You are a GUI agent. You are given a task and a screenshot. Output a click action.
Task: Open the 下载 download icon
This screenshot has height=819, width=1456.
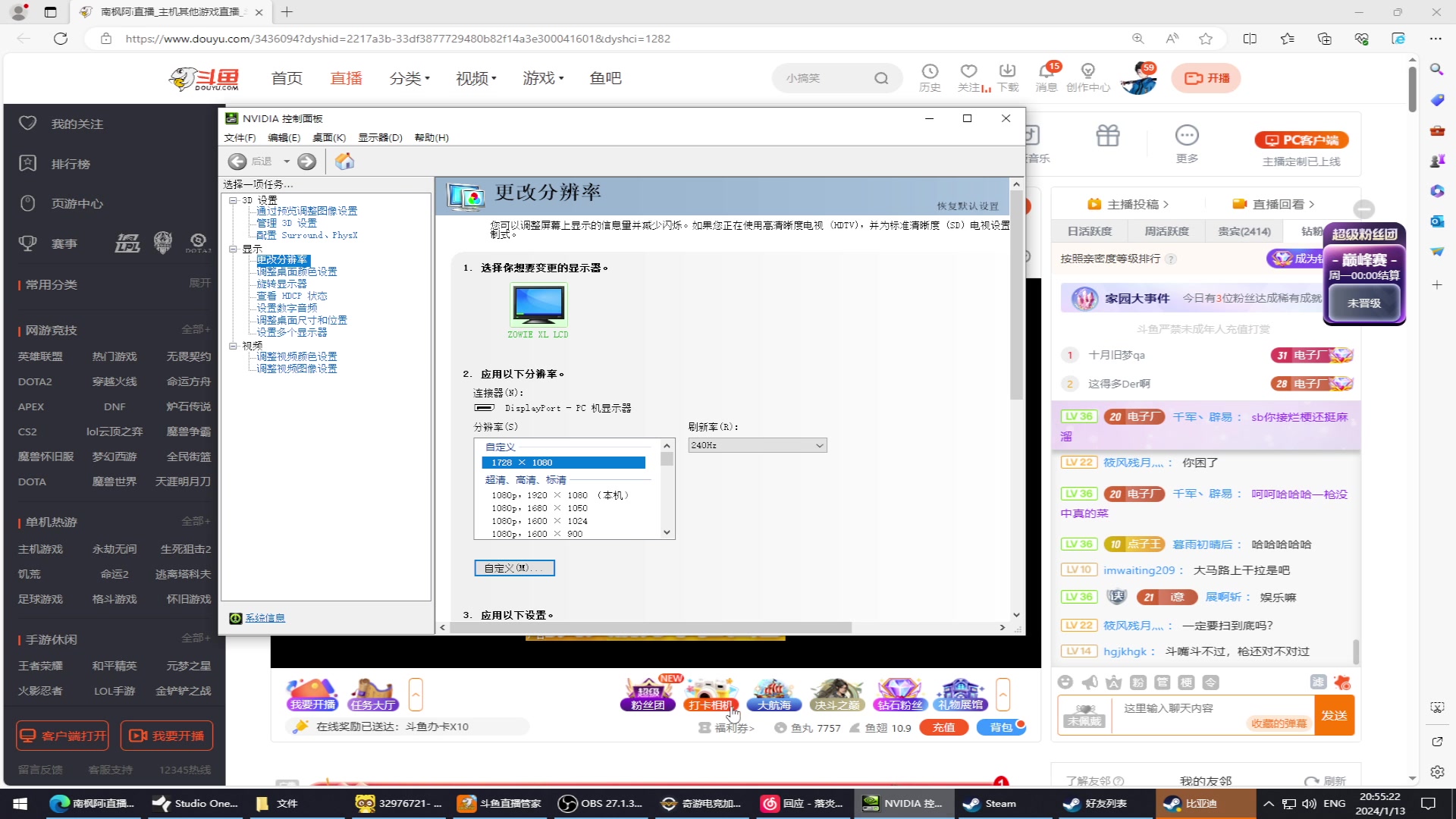pyautogui.click(x=1008, y=77)
